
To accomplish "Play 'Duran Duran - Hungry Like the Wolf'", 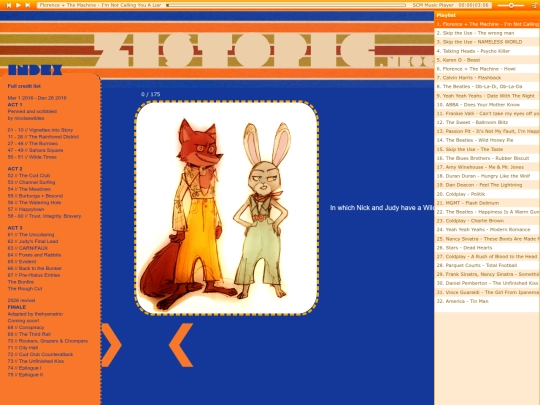I will (487, 176).
